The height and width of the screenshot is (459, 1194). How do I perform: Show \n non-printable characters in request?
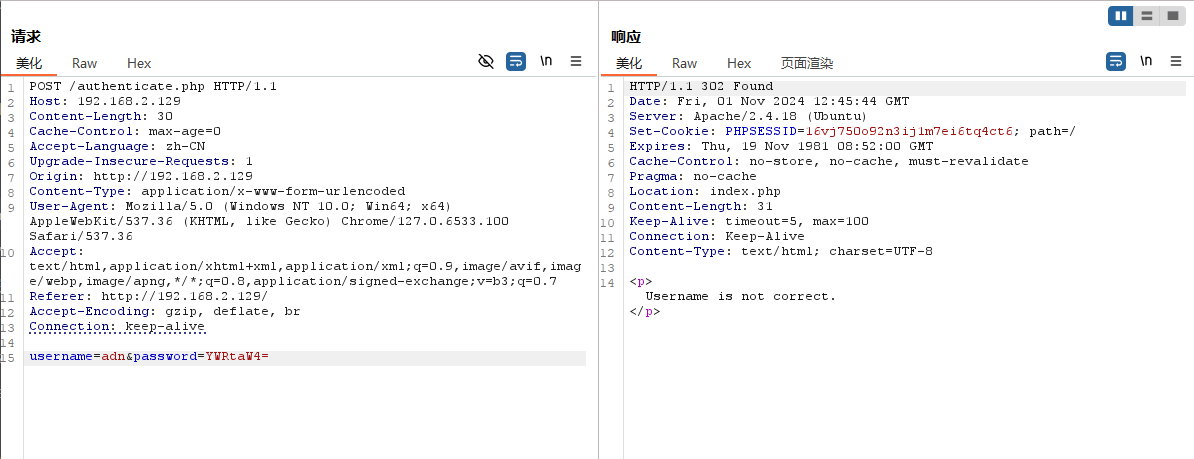tap(546, 62)
